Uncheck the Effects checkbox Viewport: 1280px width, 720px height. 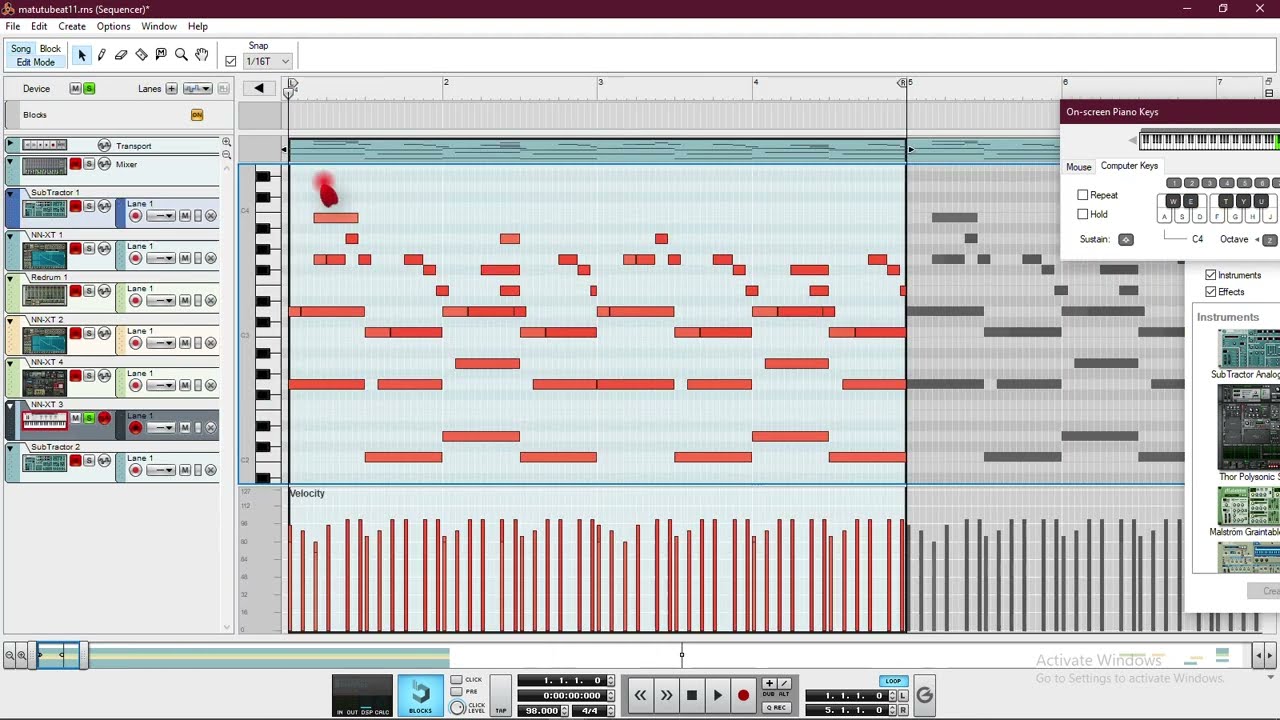coord(1211,292)
